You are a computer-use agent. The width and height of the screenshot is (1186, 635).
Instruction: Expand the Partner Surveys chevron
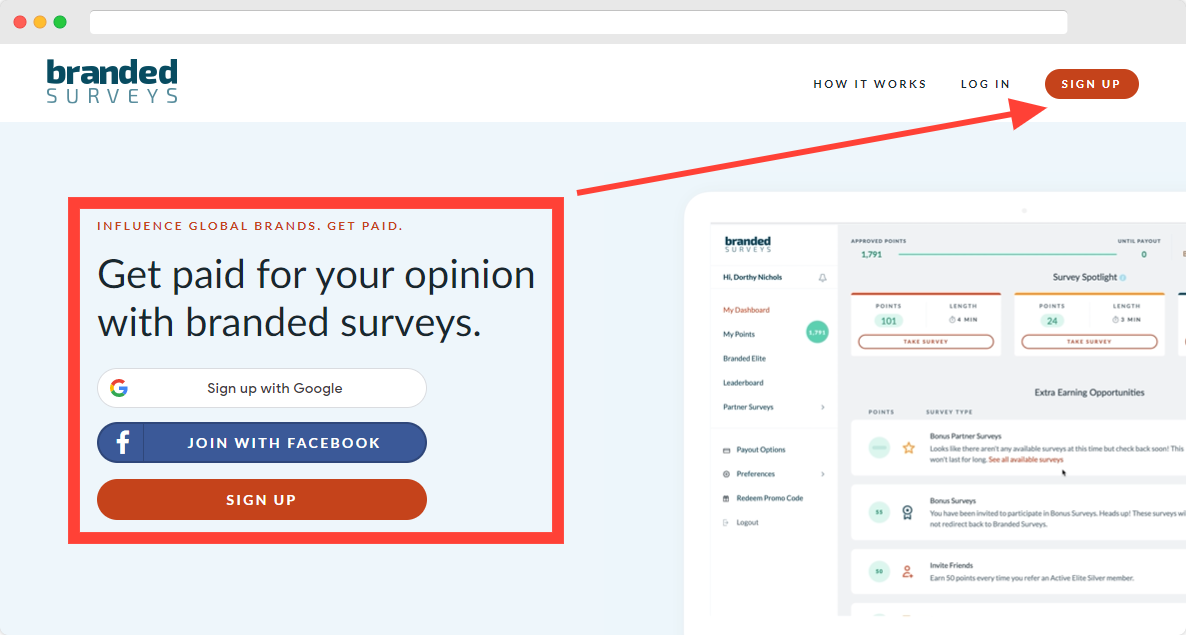[x=823, y=407]
